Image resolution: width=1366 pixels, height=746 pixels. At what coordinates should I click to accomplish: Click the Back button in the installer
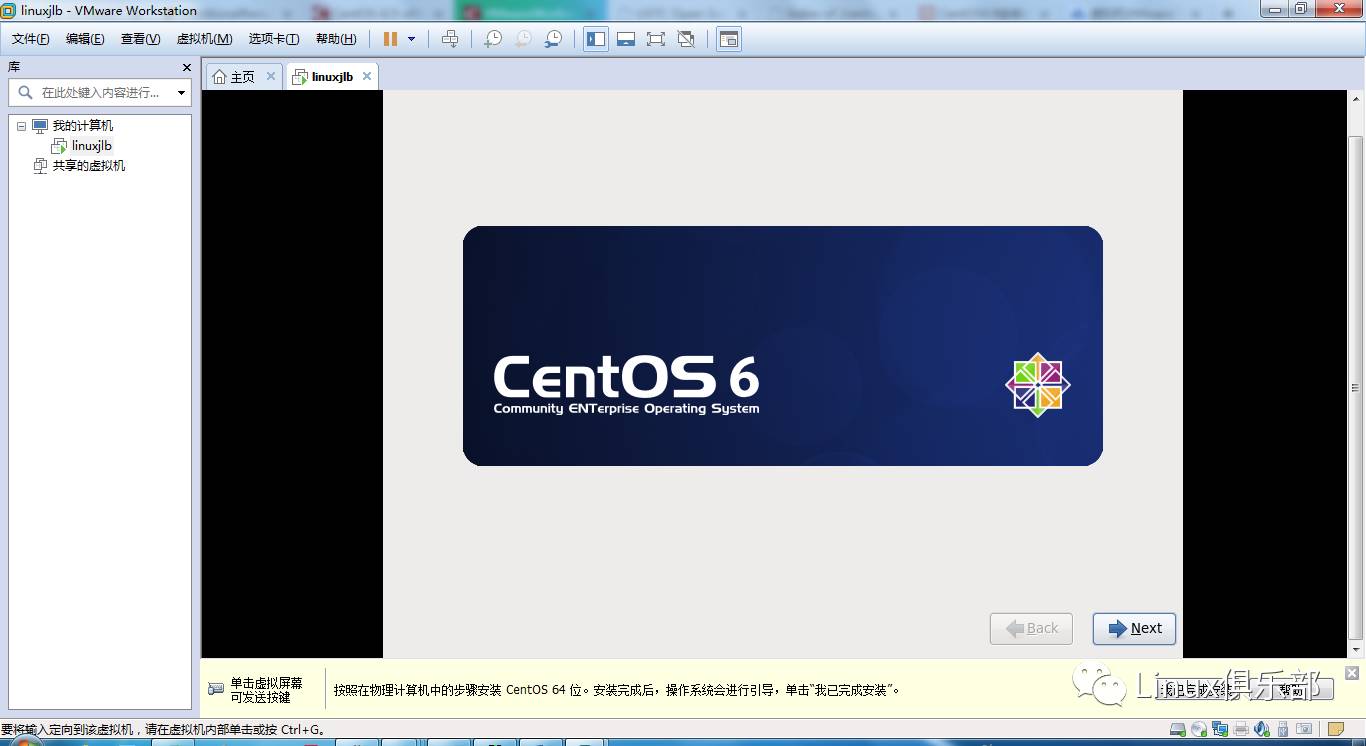(x=1031, y=629)
